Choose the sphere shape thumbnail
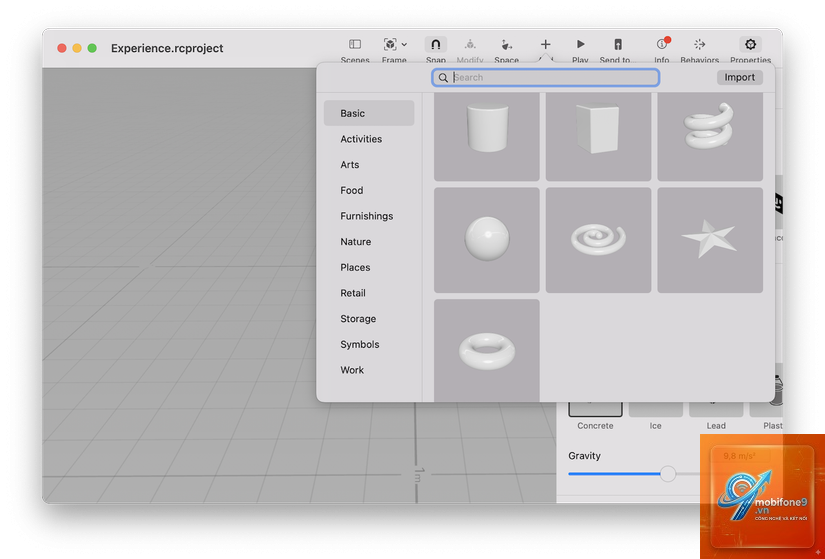This screenshot has height=559, width=825. click(x=487, y=240)
